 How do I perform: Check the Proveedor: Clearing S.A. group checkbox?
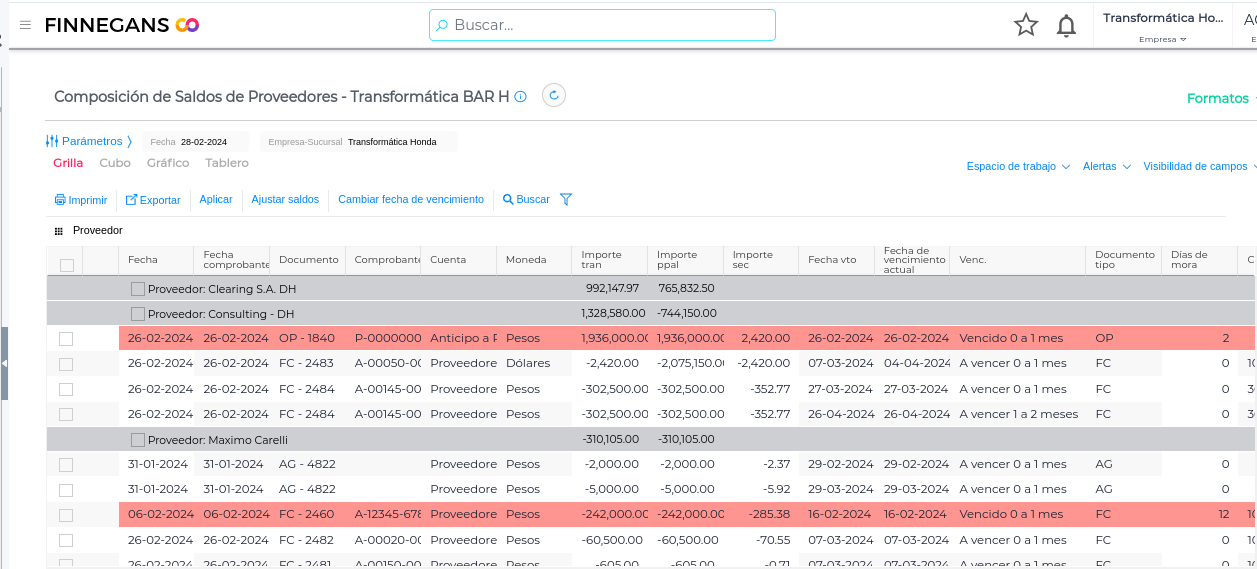pos(138,289)
